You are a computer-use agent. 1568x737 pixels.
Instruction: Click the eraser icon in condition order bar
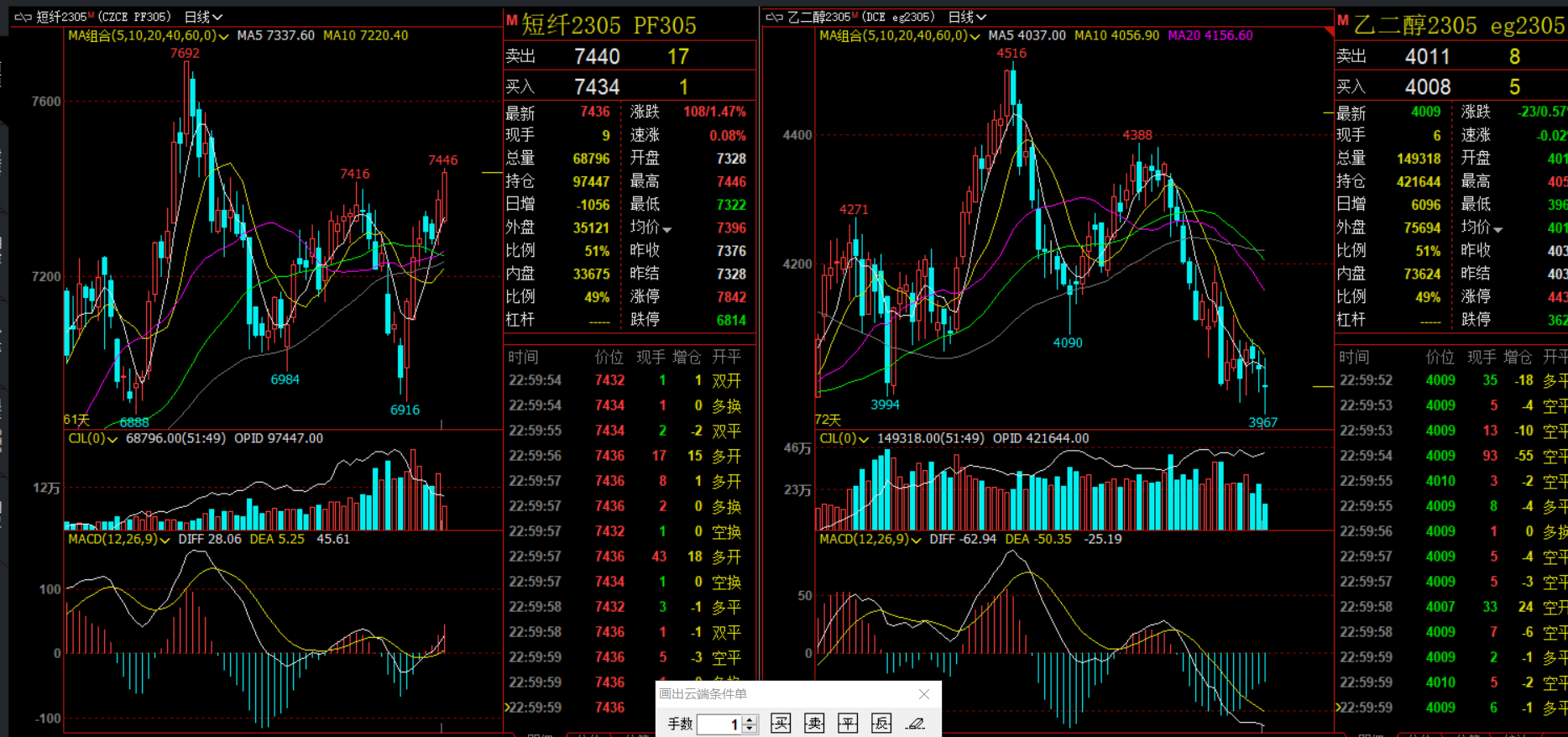click(916, 724)
